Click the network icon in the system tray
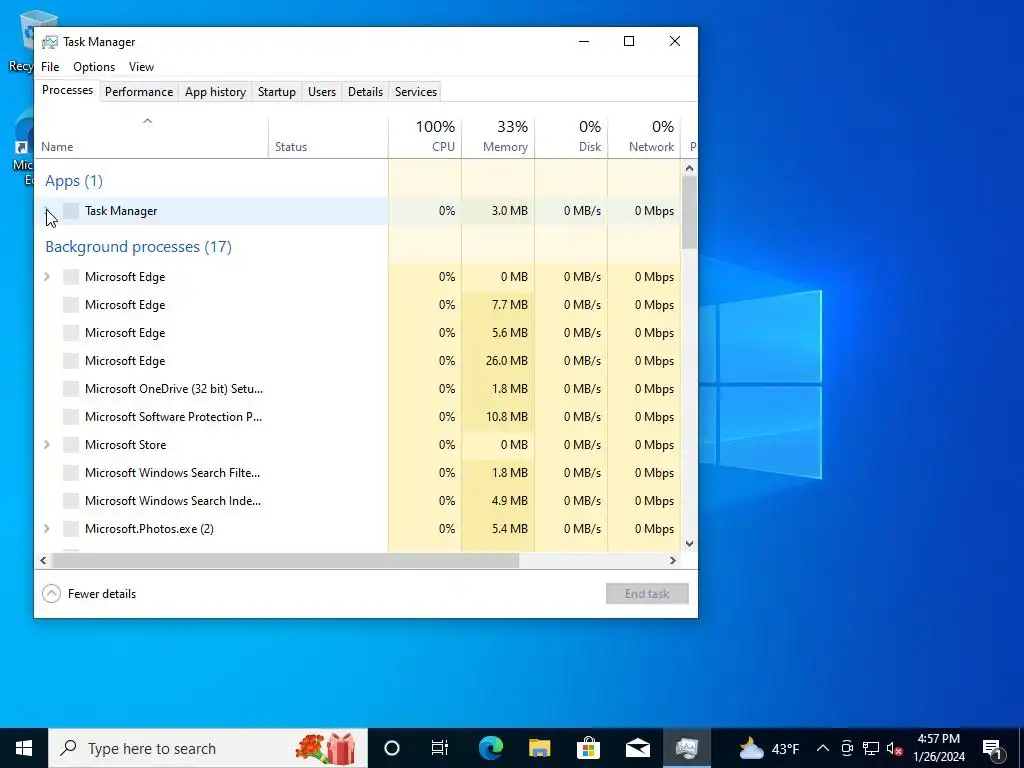 (871, 748)
